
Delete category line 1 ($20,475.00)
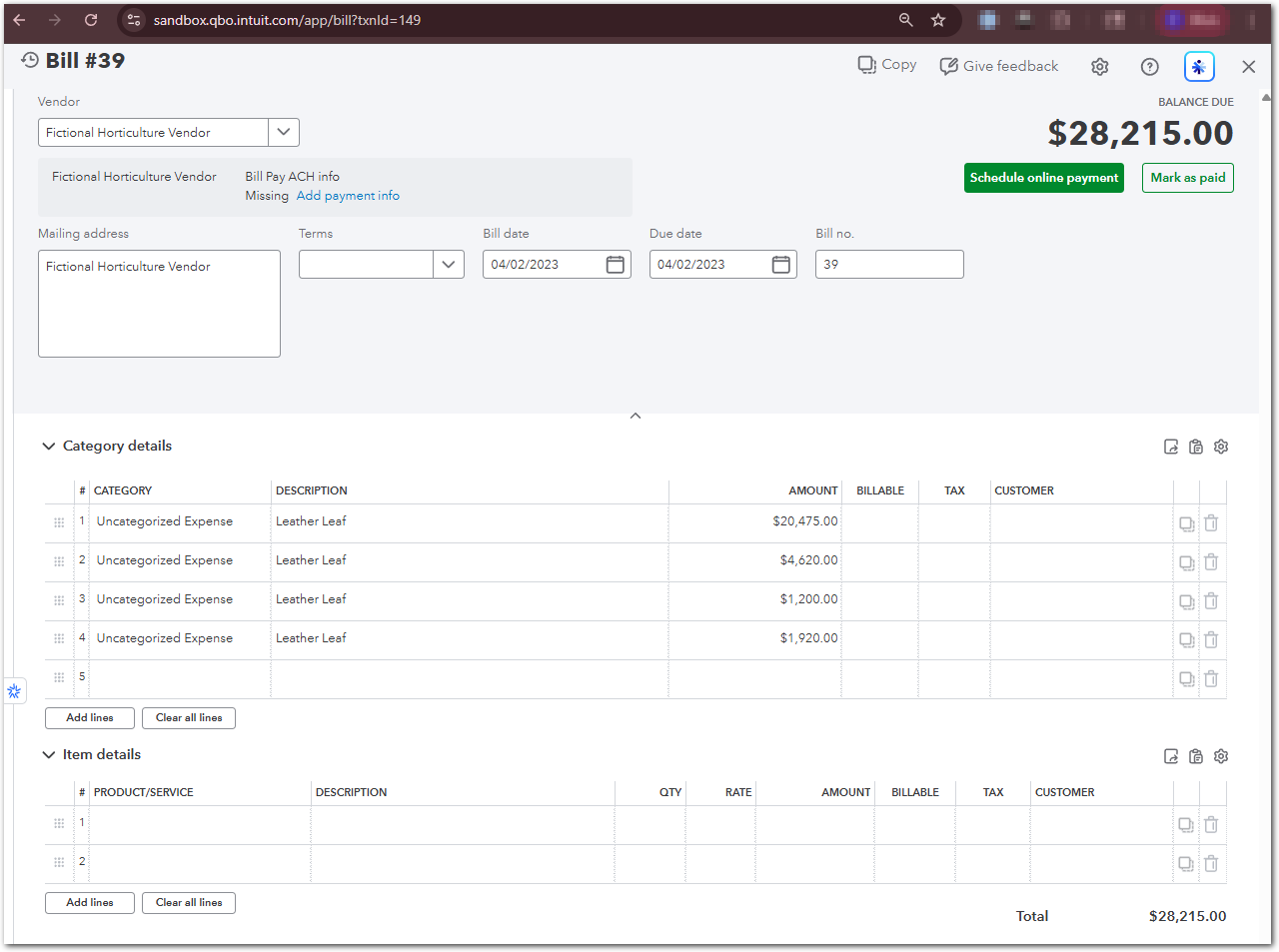pyautogui.click(x=1211, y=523)
